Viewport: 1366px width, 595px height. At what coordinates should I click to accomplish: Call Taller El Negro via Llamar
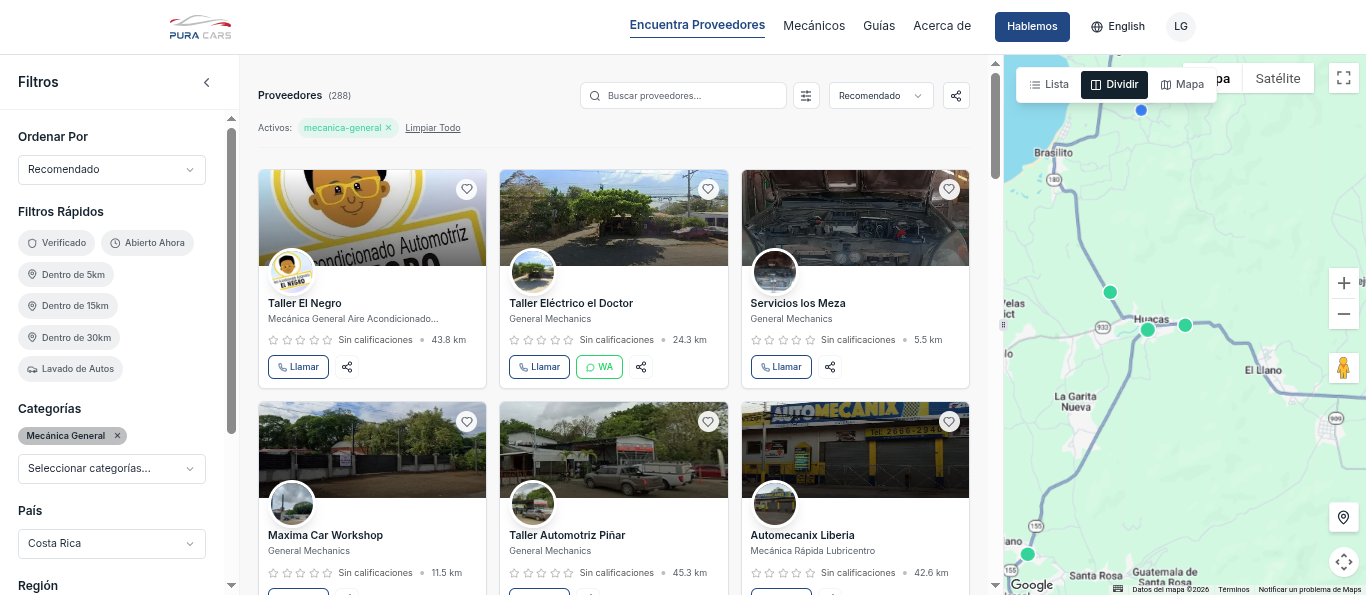click(298, 367)
